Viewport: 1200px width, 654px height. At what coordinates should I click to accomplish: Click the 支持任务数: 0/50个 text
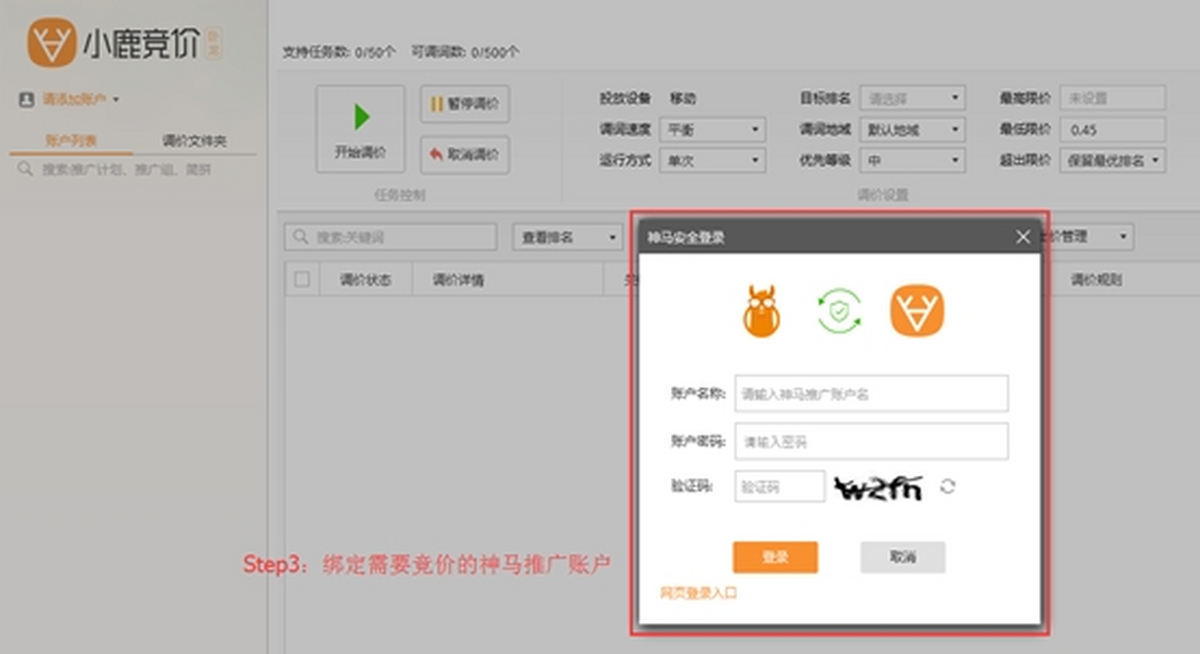pyautogui.click(x=339, y=52)
